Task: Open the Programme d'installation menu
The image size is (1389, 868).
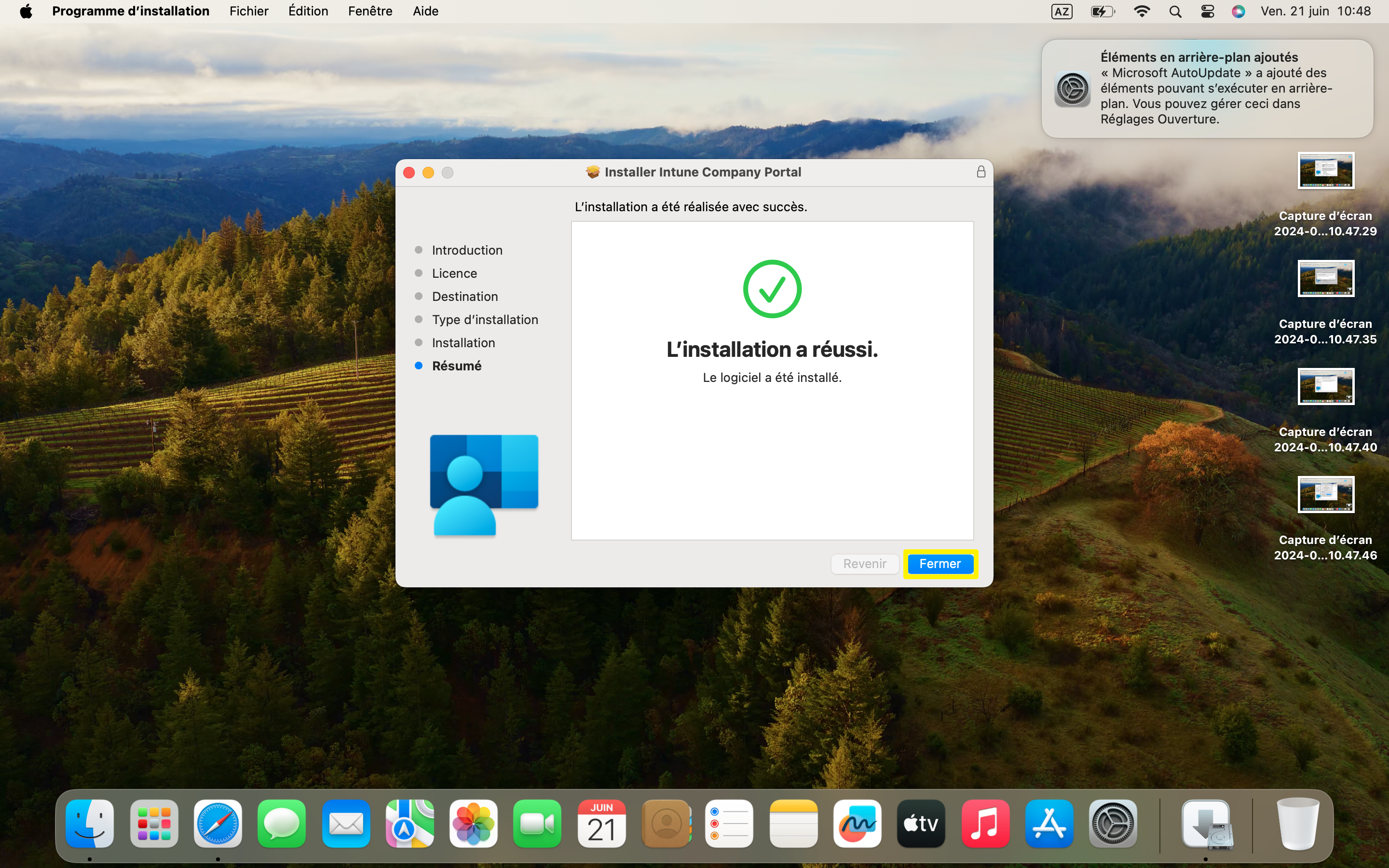Action: click(x=131, y=11)
